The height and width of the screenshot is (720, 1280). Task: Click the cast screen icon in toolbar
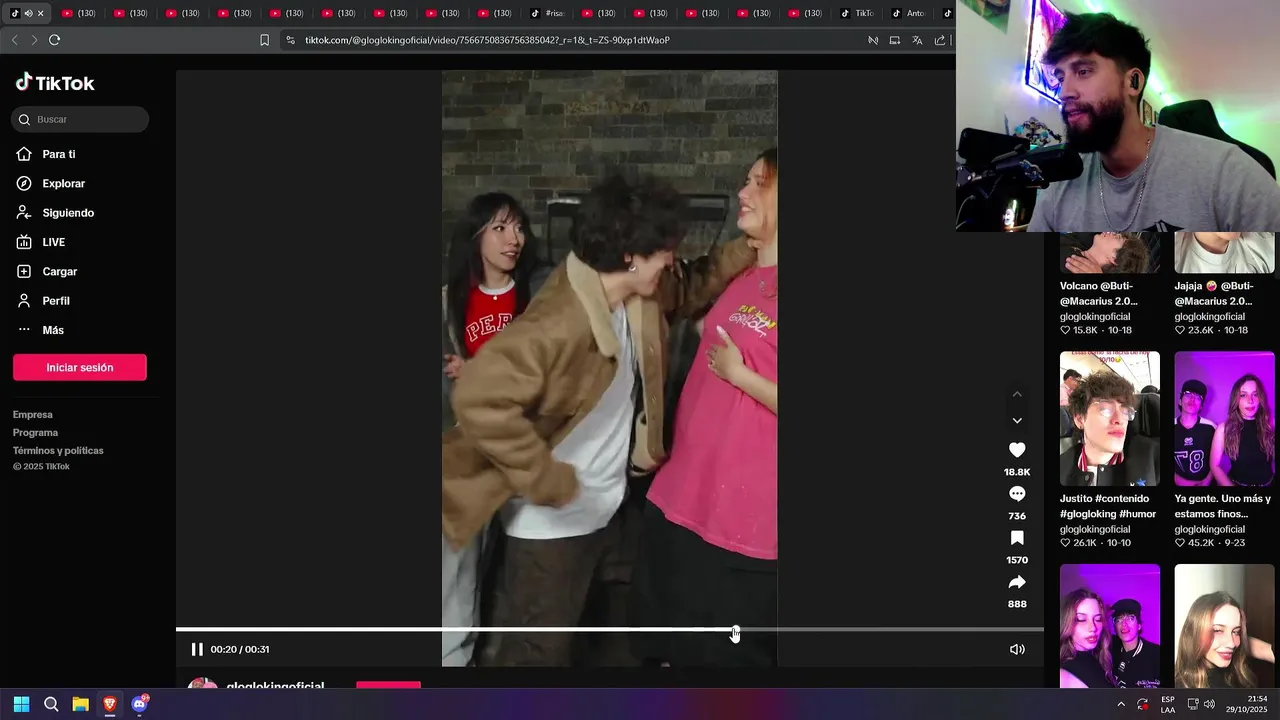click(x=895, y=40)
